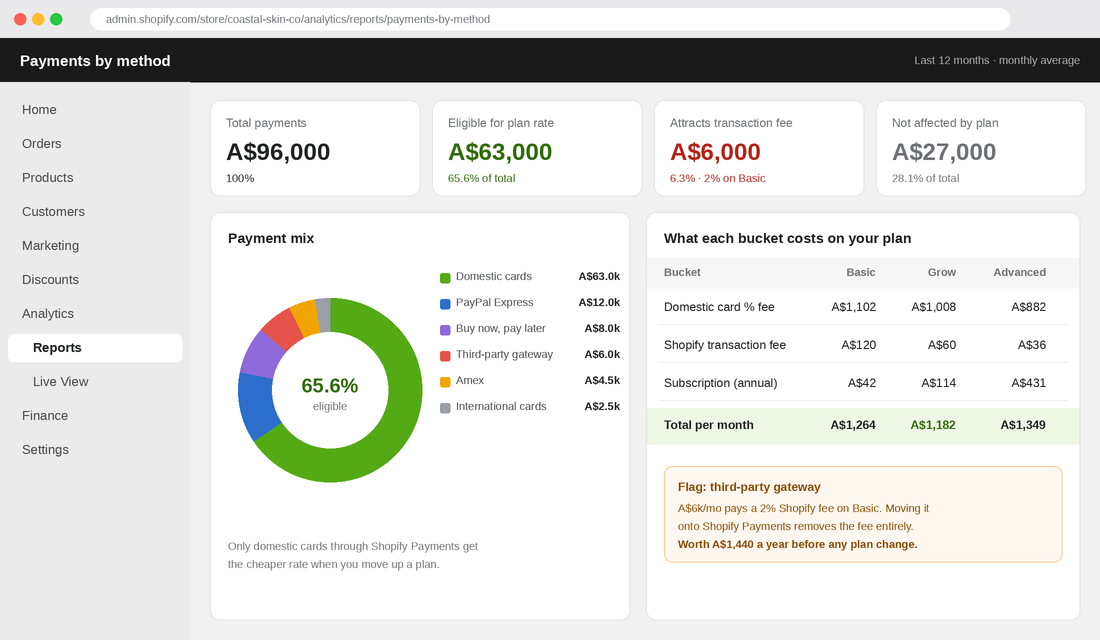The width and height of the screenshot is (1100, 640).
Task: Click the gray International cards swatch
Action: tap(445, 408)
